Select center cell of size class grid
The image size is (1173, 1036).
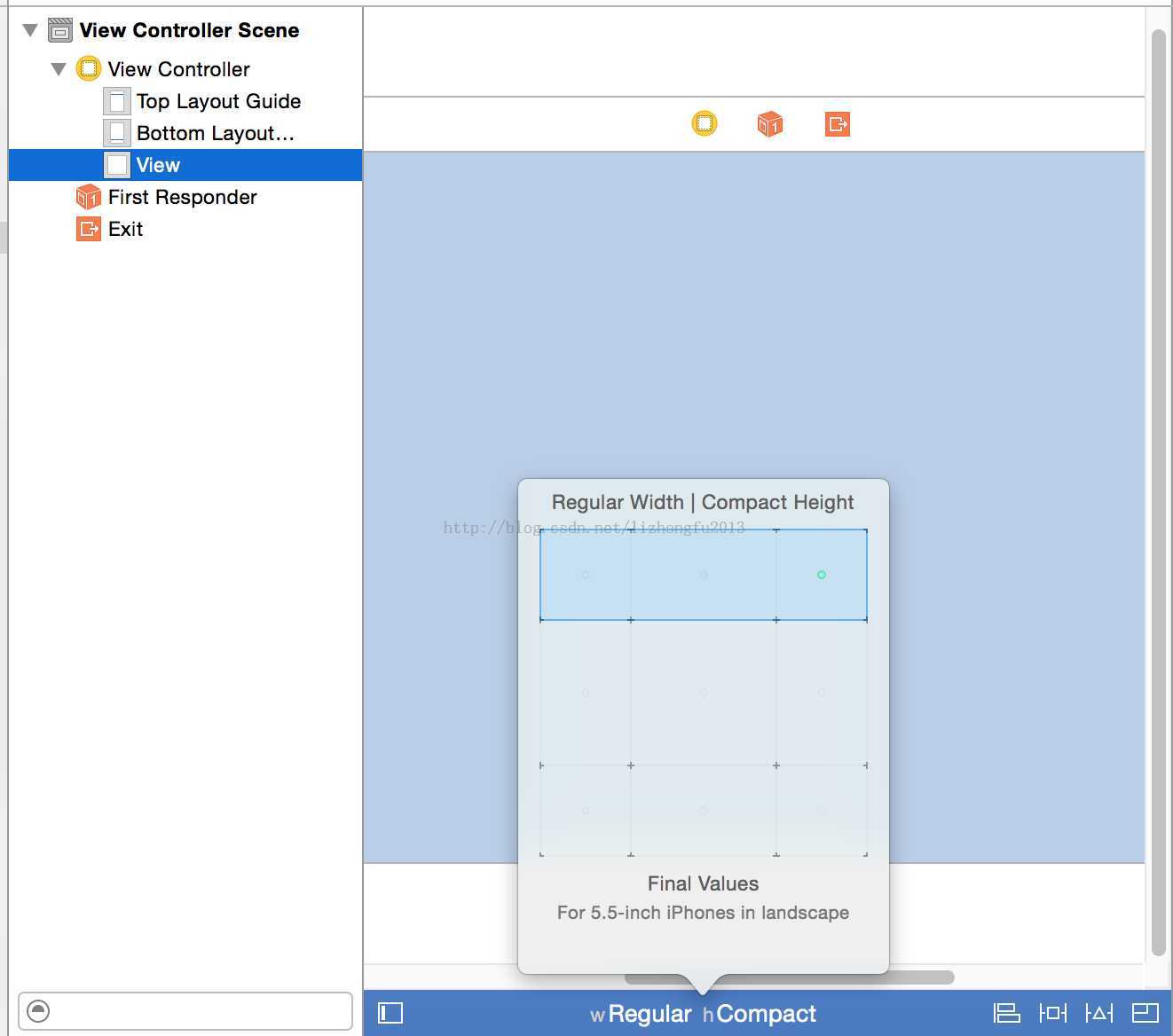(x=704, y=693)
